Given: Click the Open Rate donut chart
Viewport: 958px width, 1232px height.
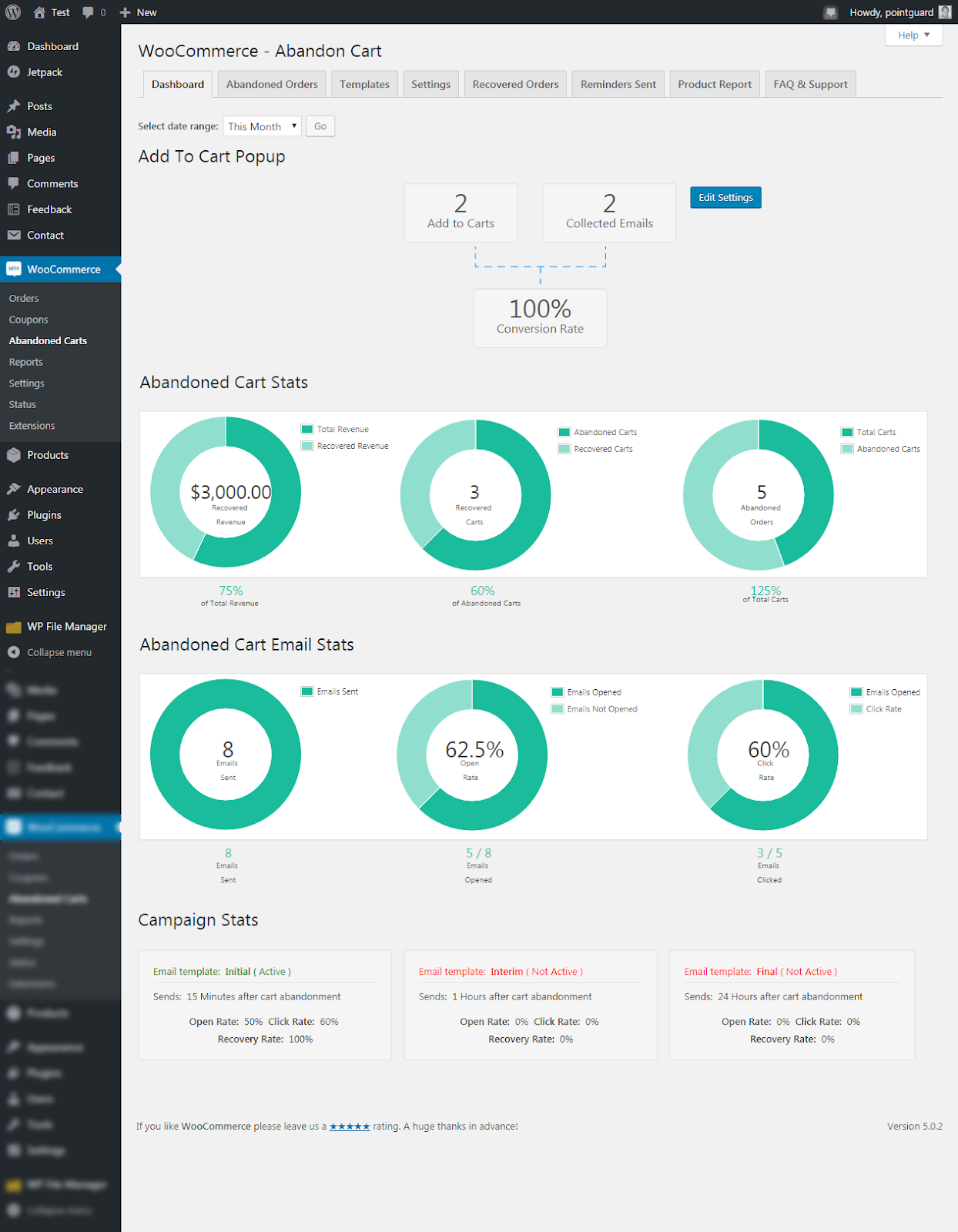Looking at the screenshot, I should (472, 755).
